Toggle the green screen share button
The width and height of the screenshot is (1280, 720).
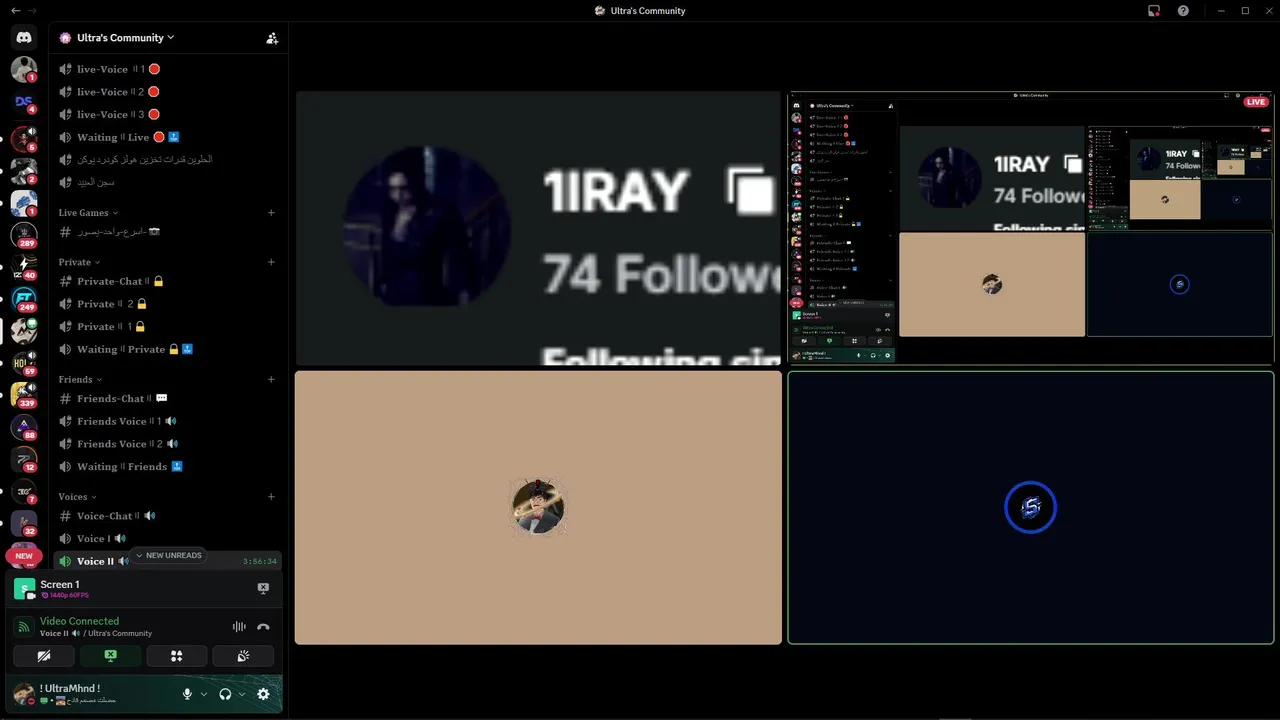111,656
